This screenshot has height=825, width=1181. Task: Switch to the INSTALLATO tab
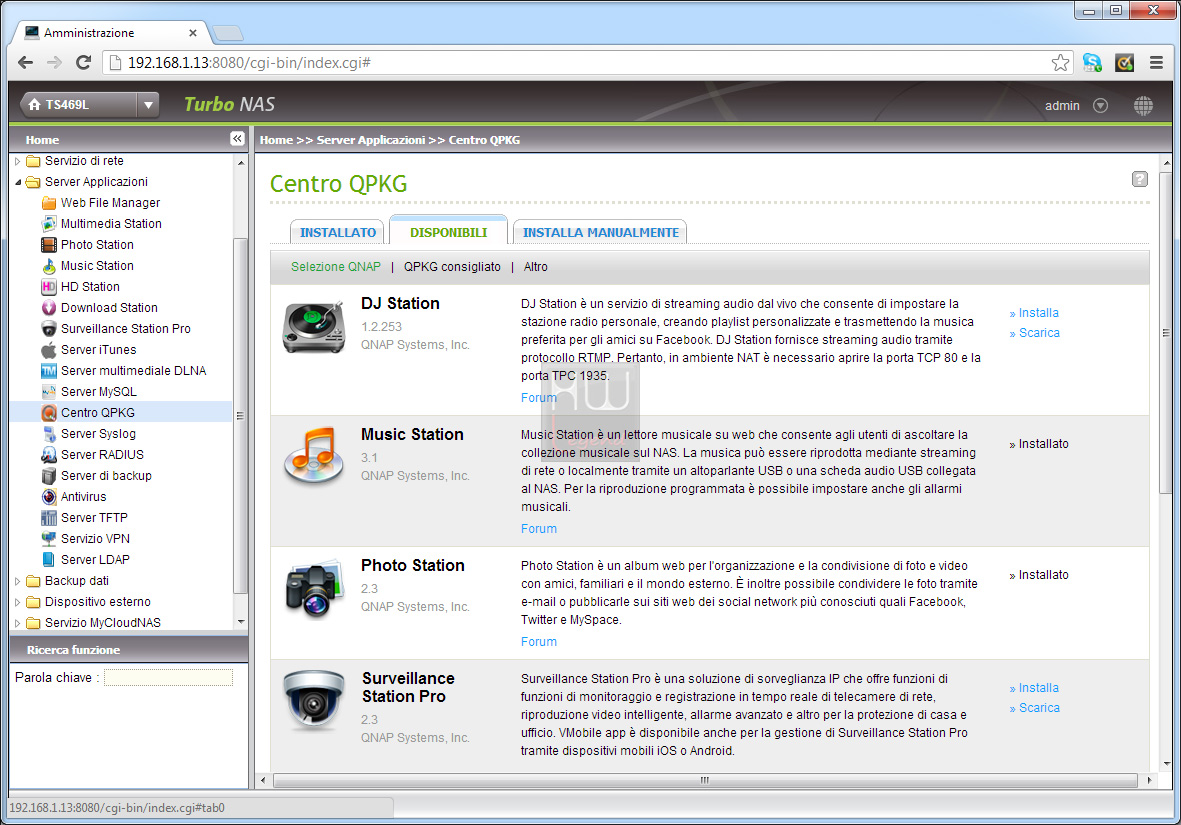pyautogui.click(x=337, y=233)
